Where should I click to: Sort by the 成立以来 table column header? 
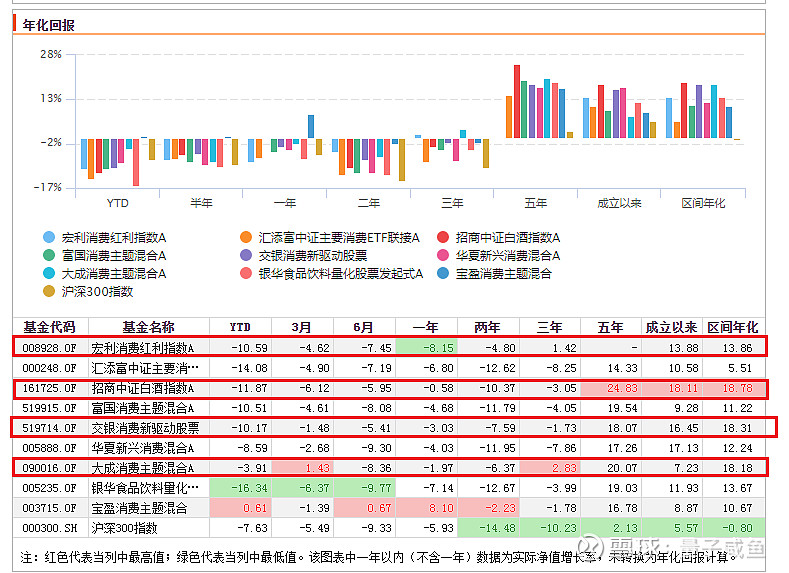671,328
